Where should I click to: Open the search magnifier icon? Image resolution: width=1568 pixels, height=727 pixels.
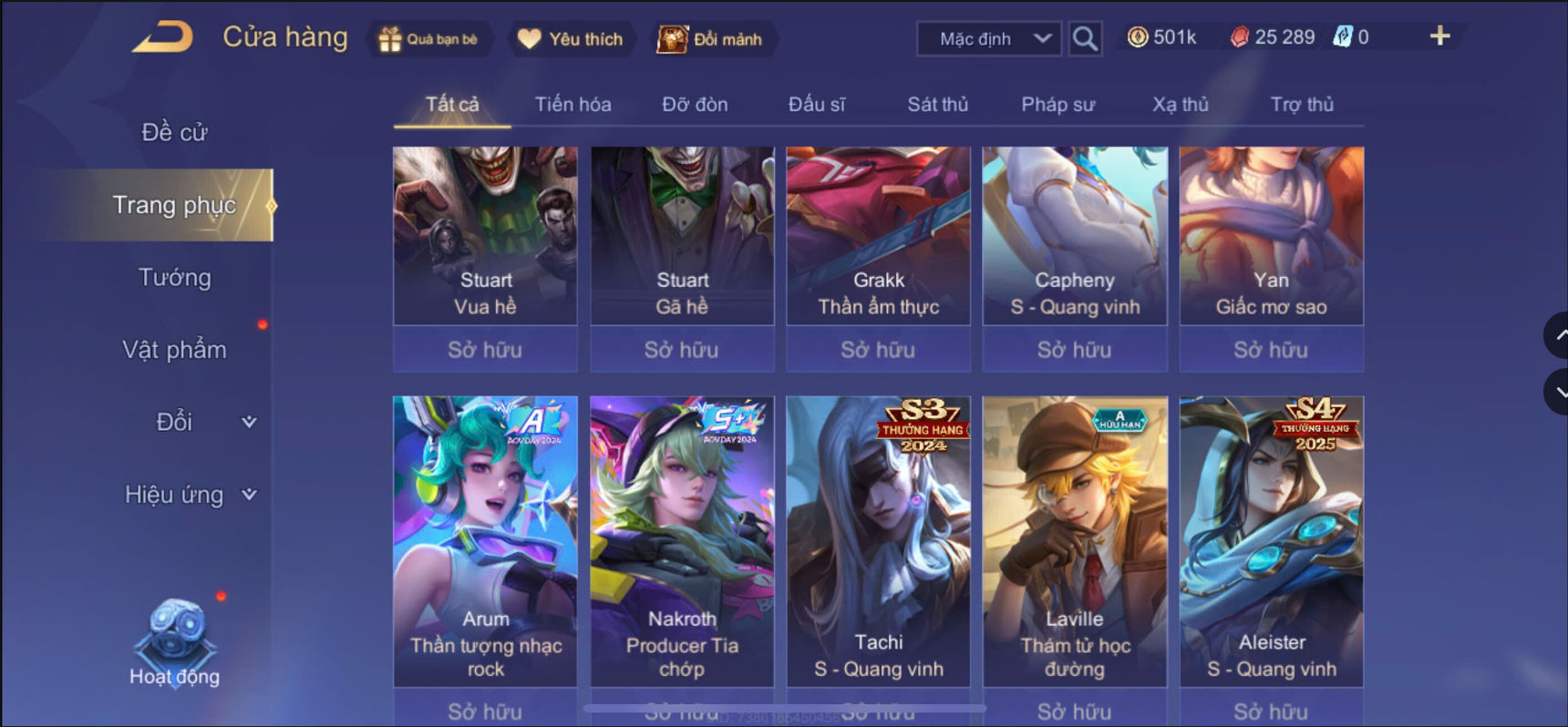point(1085,38)
